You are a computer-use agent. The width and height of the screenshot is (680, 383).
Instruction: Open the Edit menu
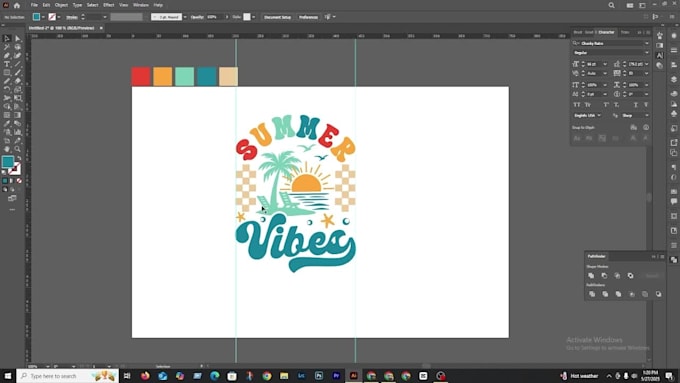point(46,5)
